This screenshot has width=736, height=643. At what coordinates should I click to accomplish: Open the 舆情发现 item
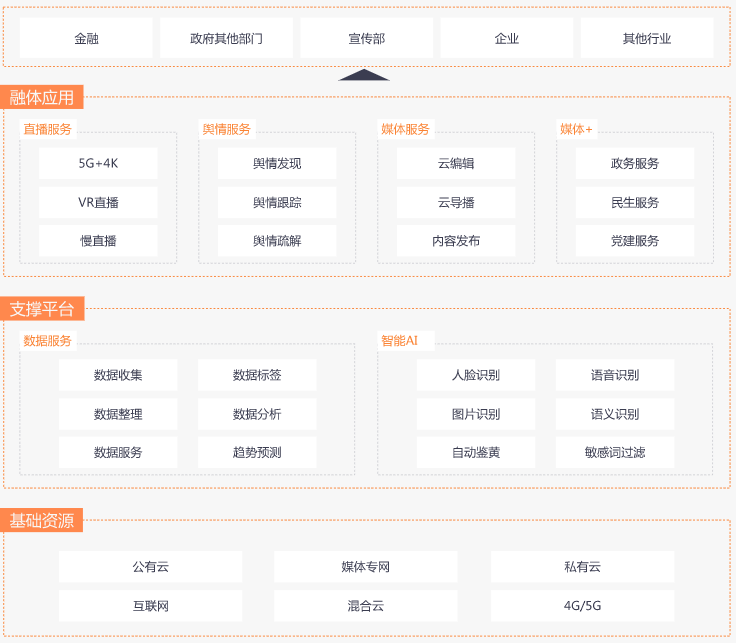pyautogui.click(x=277, y=163)
